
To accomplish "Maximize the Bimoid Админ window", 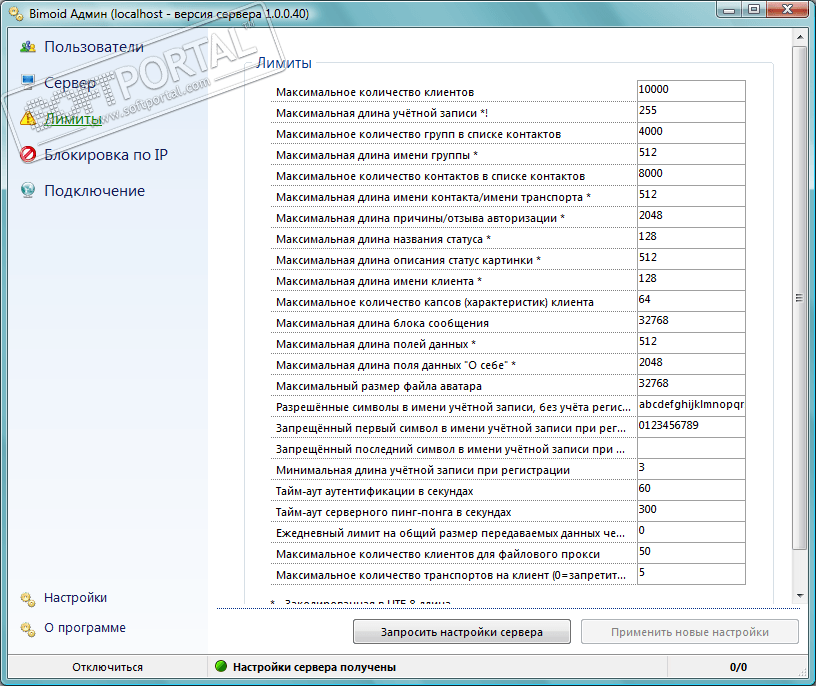I will point(755,9).
